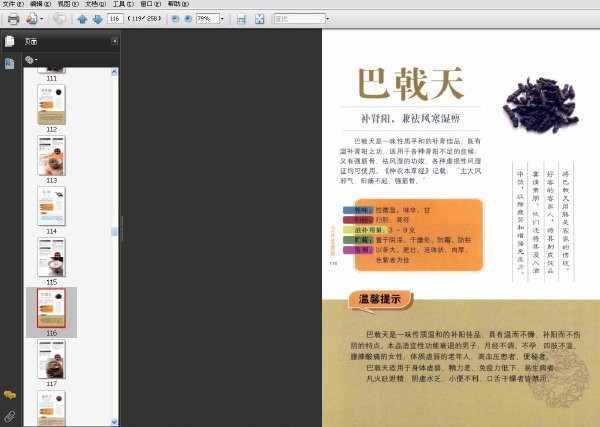Click the Attachments paperclip icon in sidebar
The image size is (600, 427).
[10, 416]
